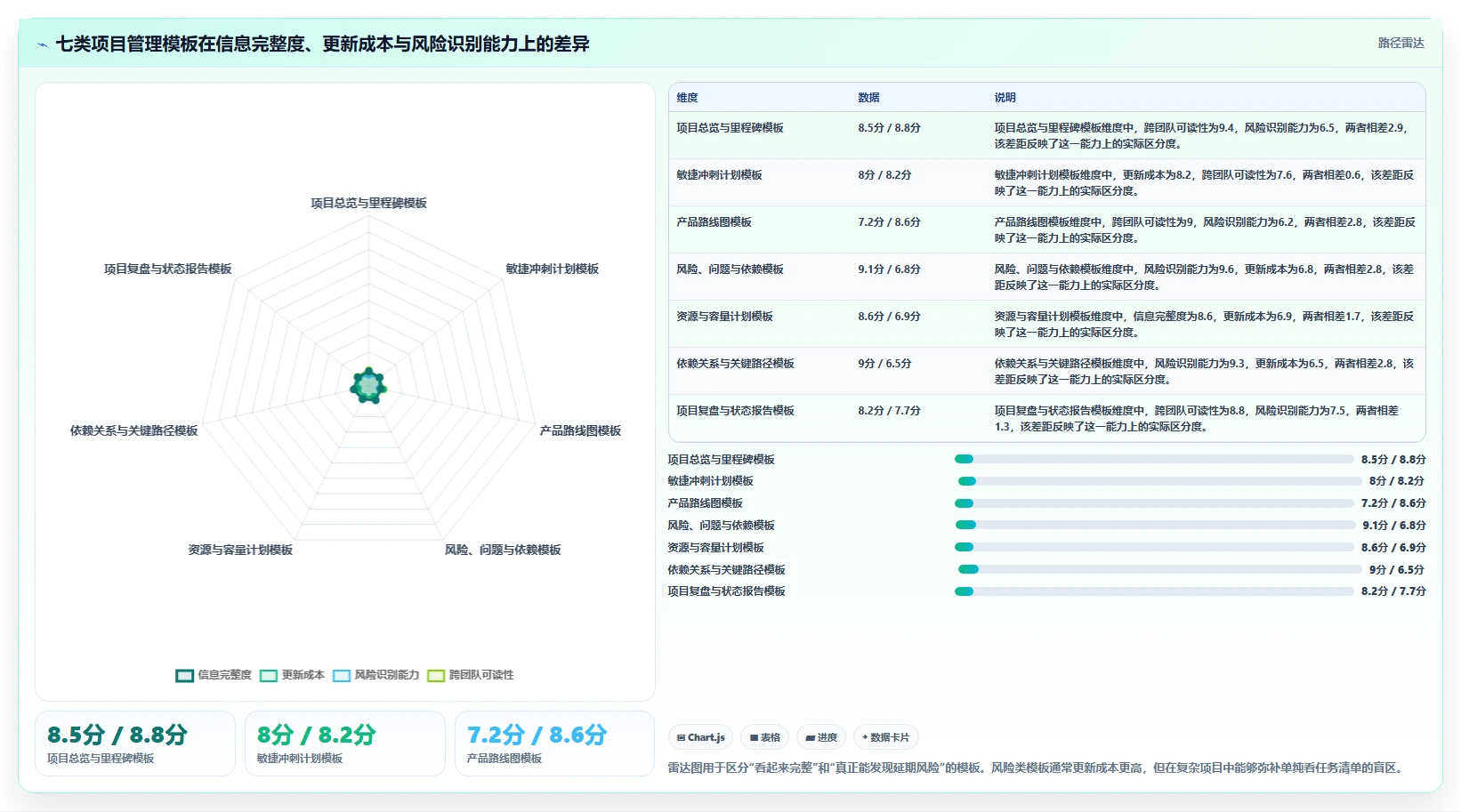The width and height of the screenshot is (1461, 812).
Task: Click the 路径雷达 label in the header
Action: pyautogui.click(x=1400, y=43)
